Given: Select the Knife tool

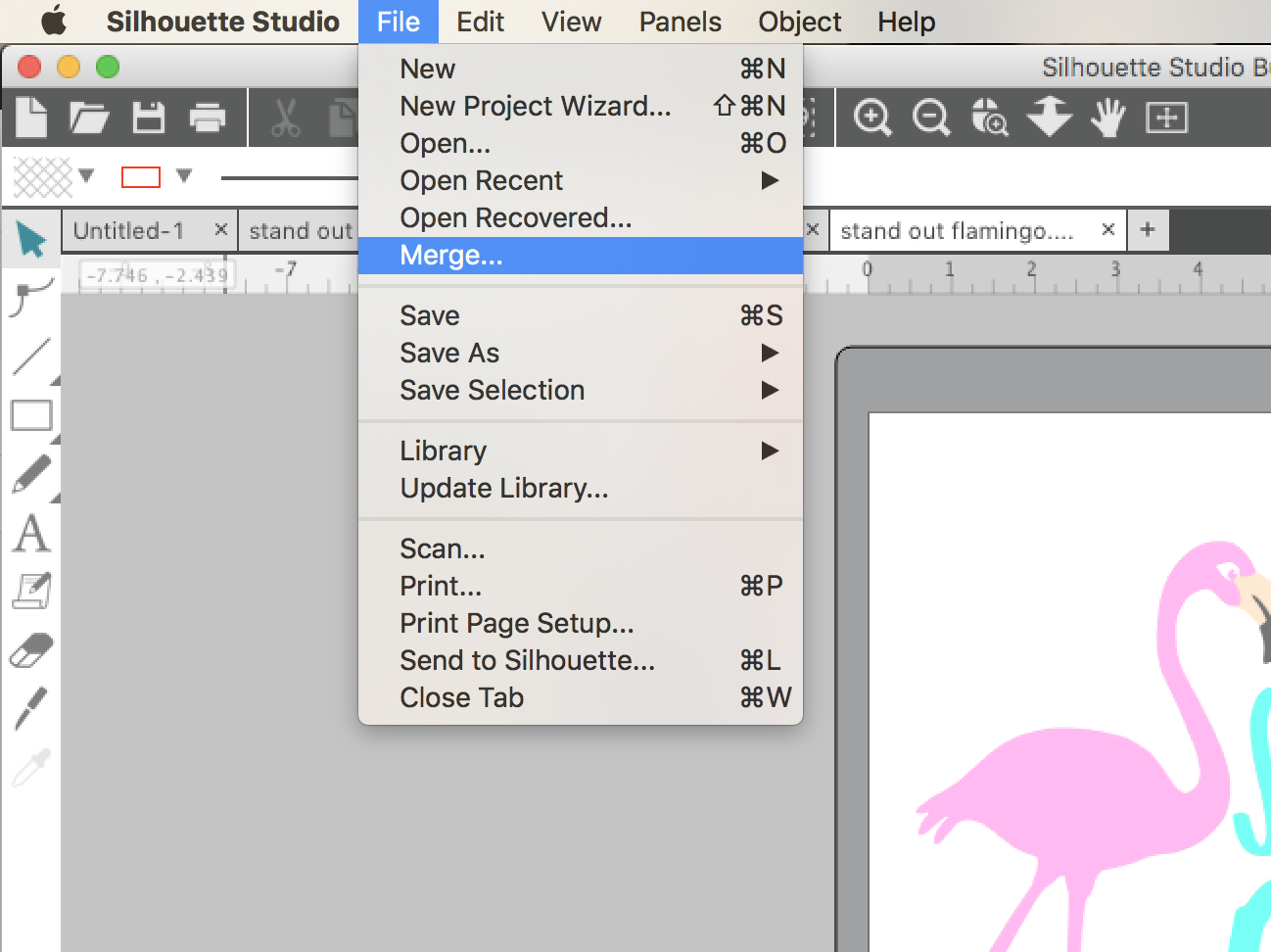Looking at the screenshot, I should pos(31,708).
